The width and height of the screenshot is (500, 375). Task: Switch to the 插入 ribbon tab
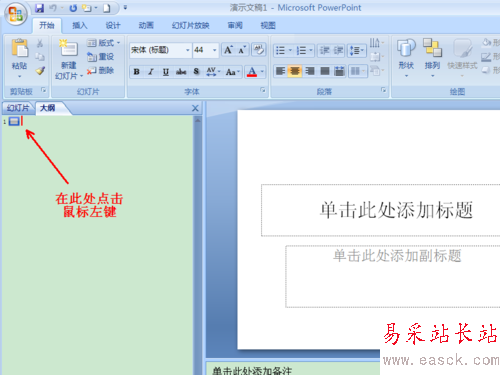point(80,25)
